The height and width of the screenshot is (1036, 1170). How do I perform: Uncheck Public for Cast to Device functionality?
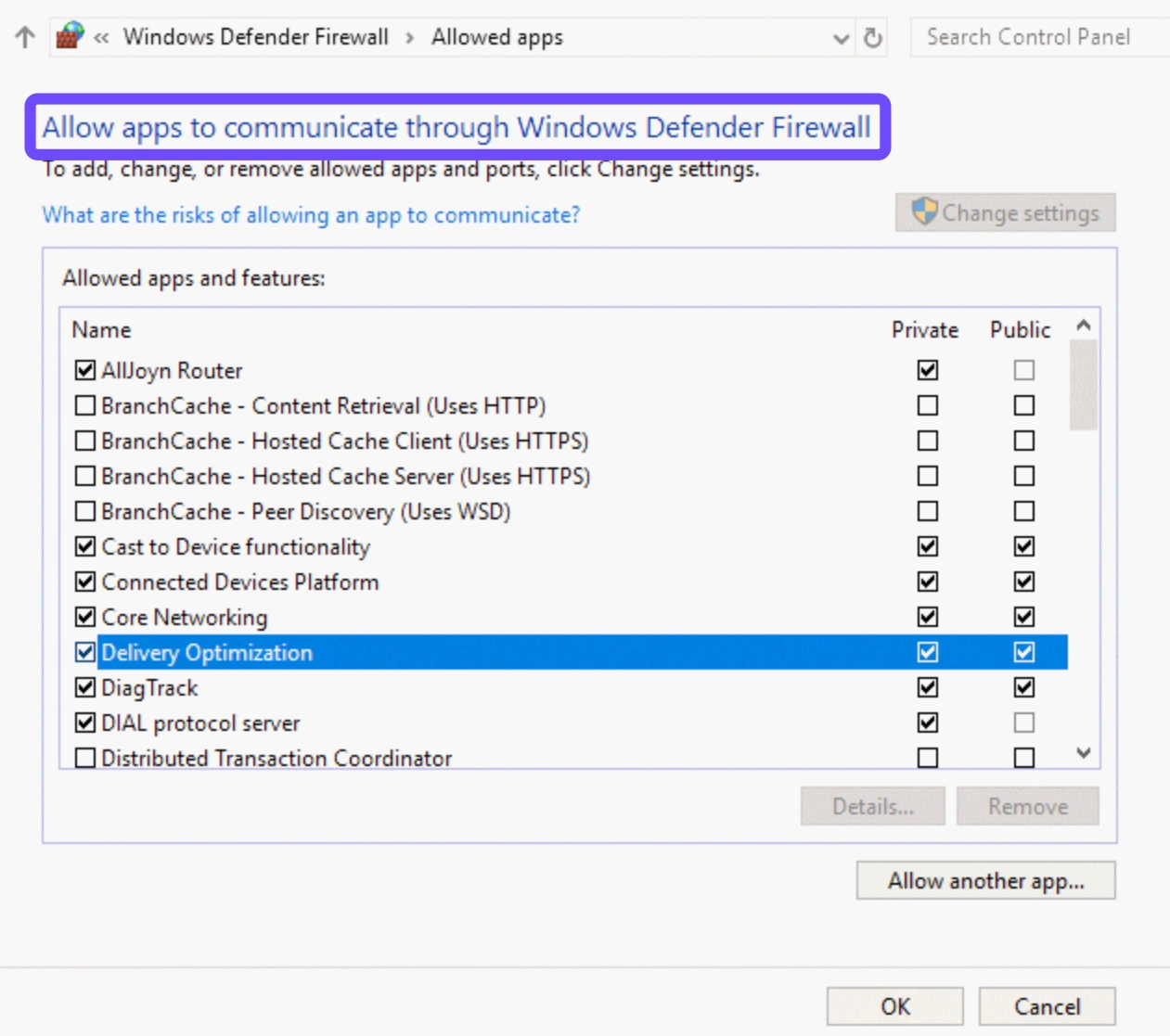click(1023, 547)
